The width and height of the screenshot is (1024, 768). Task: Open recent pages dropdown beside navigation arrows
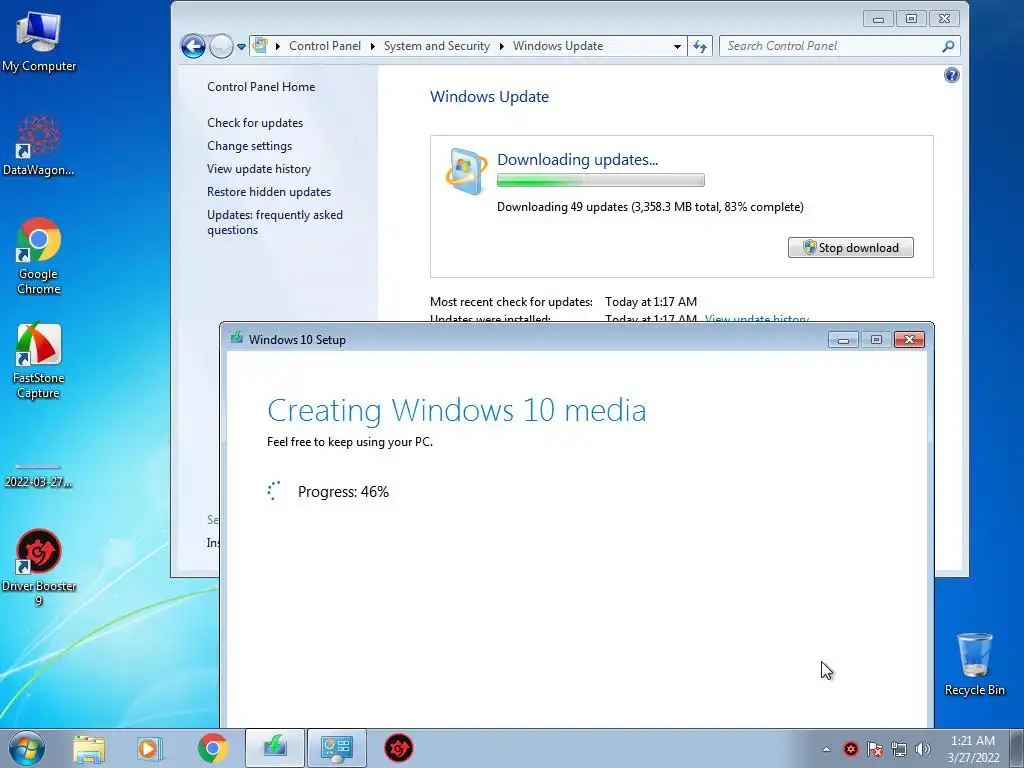click(x=241, y=46)
